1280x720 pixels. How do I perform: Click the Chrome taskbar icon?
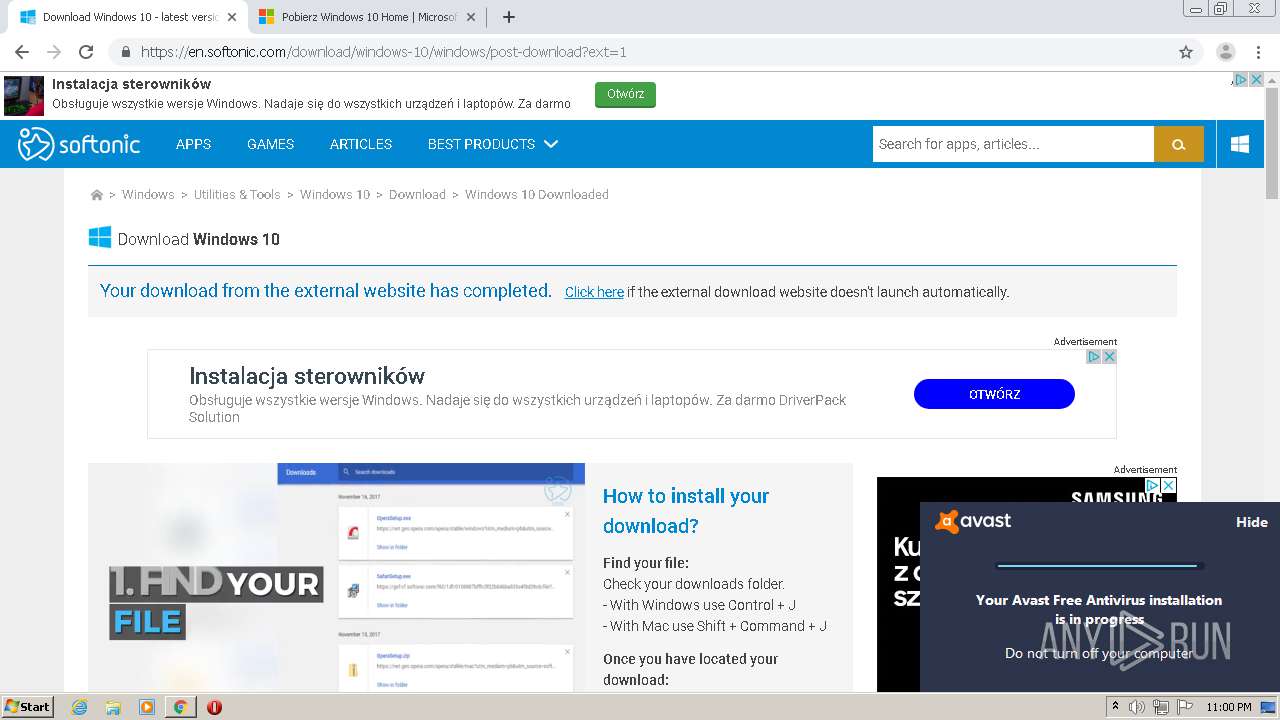[x=180, y=707]
